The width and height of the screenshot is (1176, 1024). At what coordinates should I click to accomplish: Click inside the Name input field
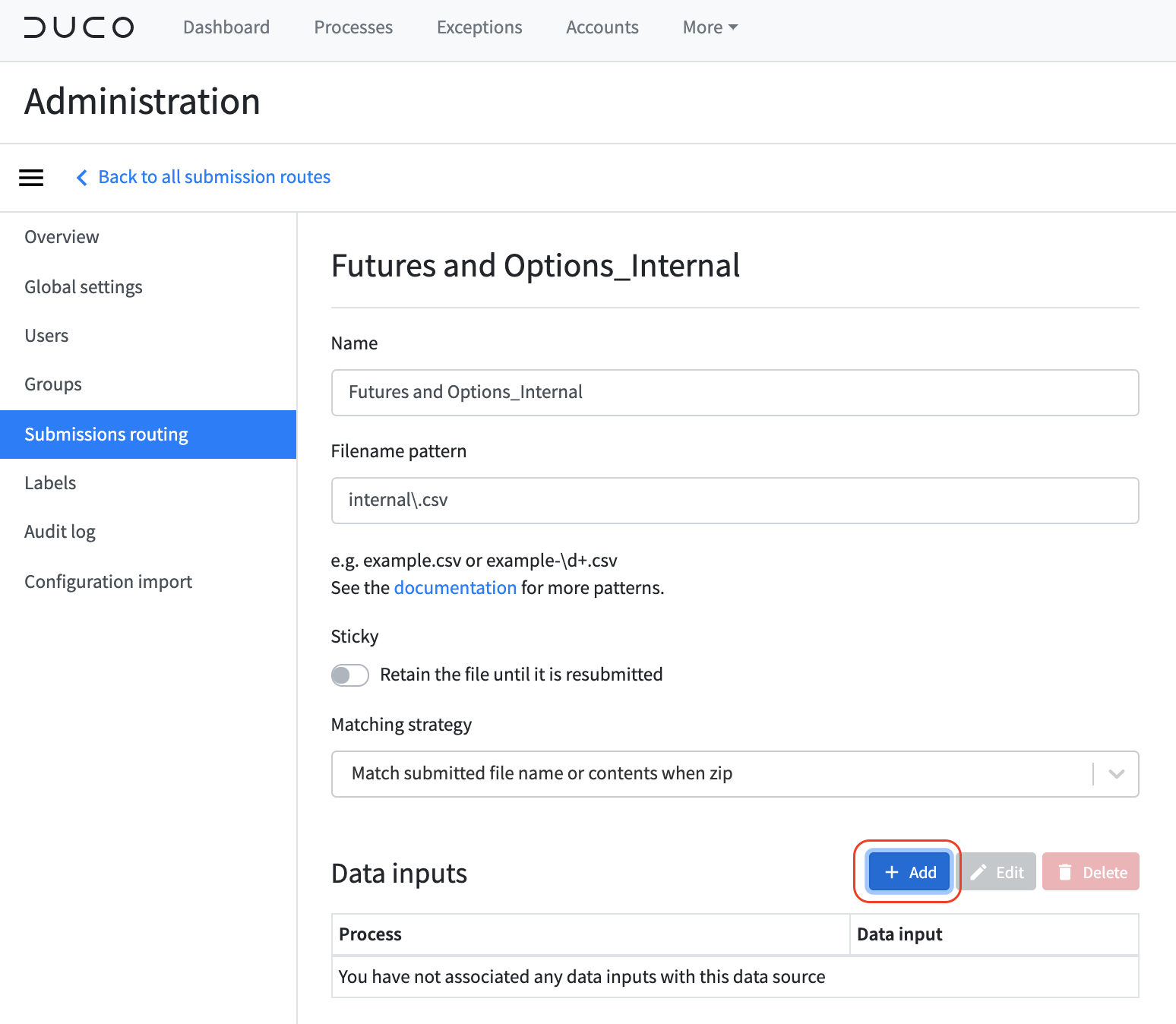[735, 393]
